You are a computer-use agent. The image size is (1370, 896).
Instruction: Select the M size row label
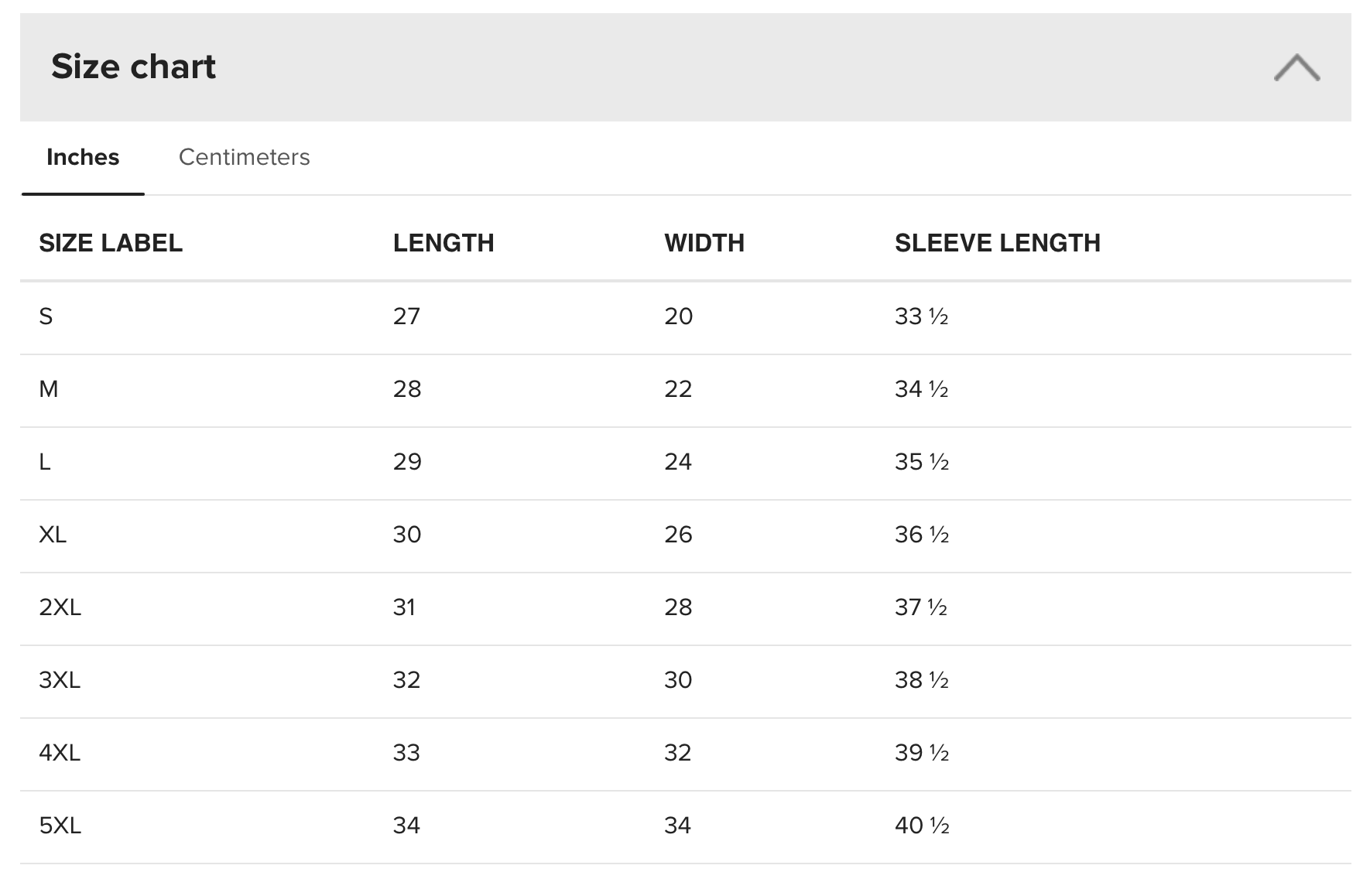[48, 389]
